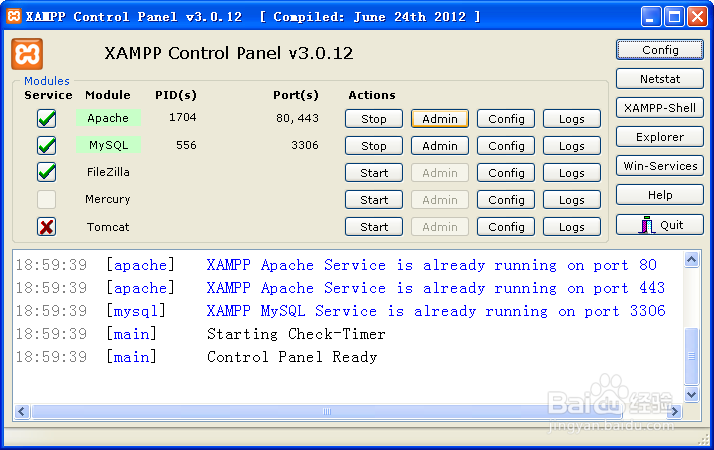Click log line 'Control Panel Ready'
The image size is (714, 450).
pos(292,357)
